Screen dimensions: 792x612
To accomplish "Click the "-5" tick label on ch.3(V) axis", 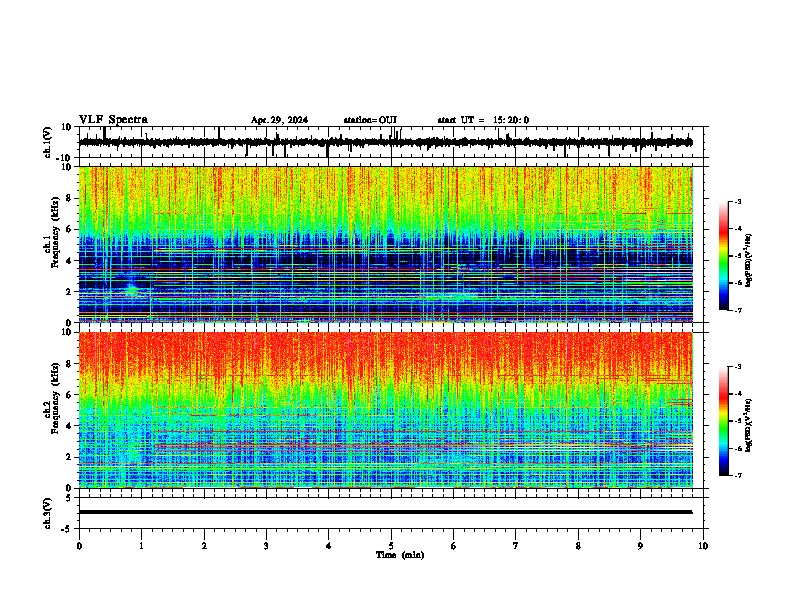I will pyautogui.click(x=67, y=529).
